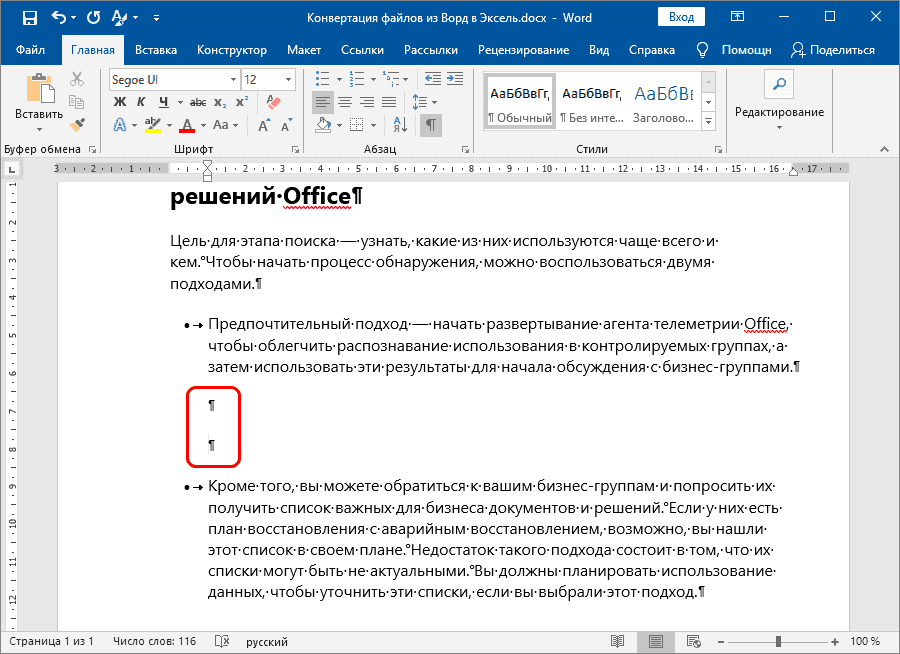The height and width of the screenshot is (654, 900).
Task: Activate right alignment
Action: coord(369,102)
